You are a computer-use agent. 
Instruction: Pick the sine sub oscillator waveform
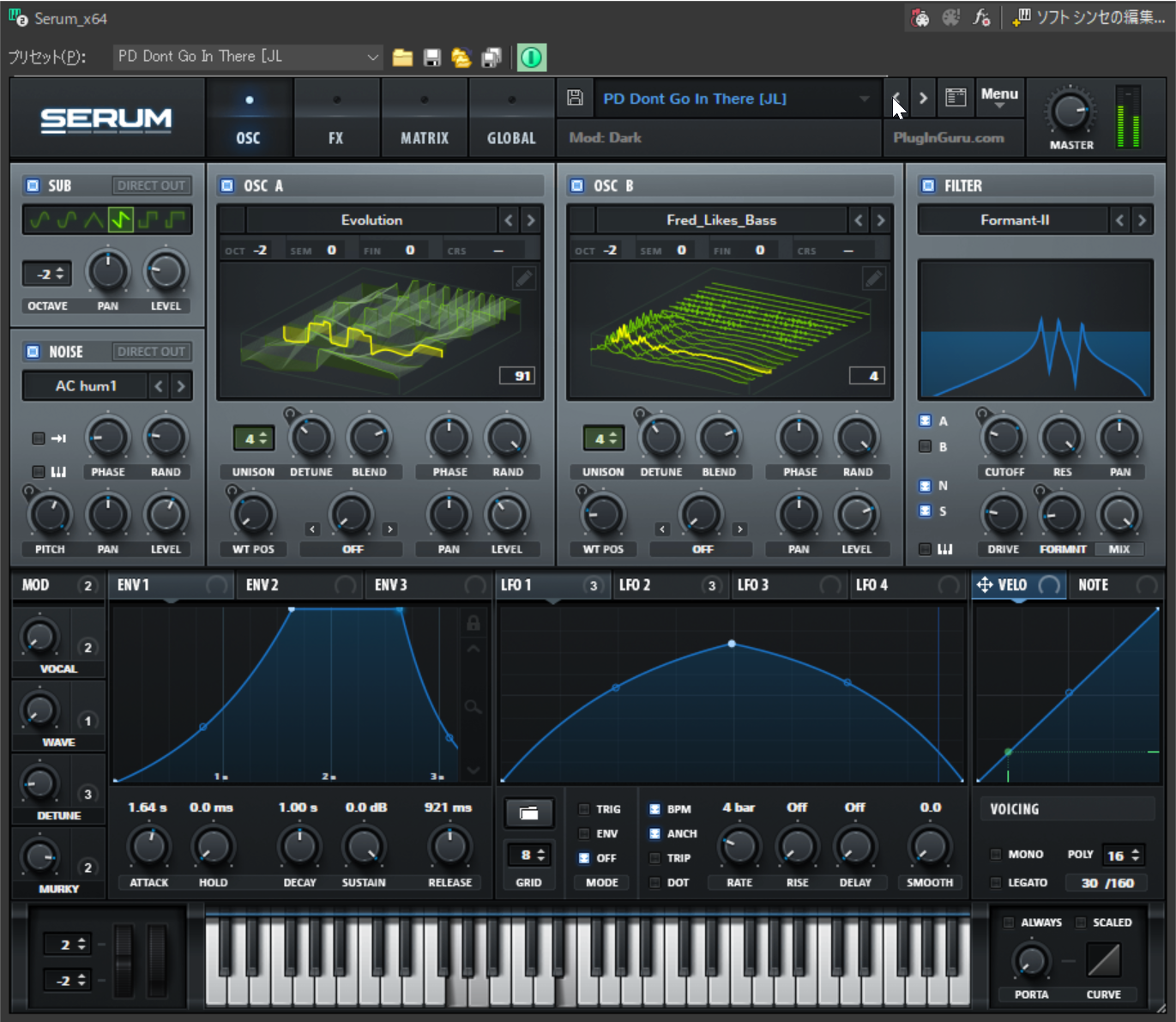click(39, 221)
